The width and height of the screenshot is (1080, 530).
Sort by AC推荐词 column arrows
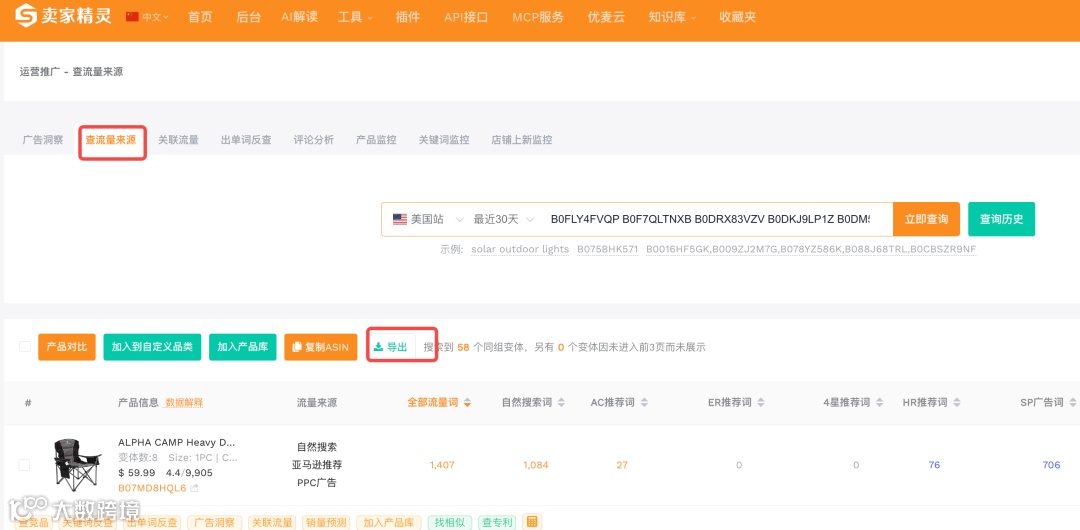tap(645, 402)
